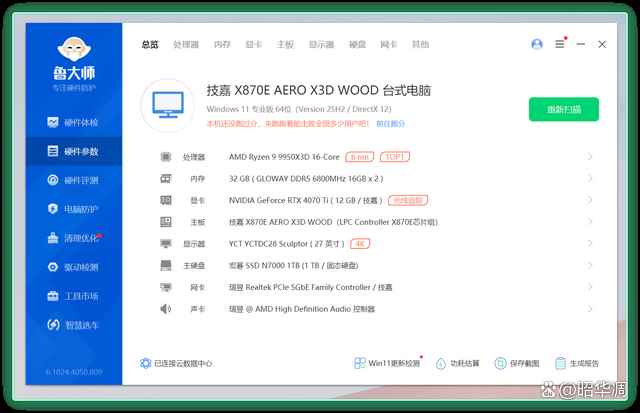Switch to the 网卡 tab
Image resolution: width=640 pixels, height=413 pixels.
point(389,44)
